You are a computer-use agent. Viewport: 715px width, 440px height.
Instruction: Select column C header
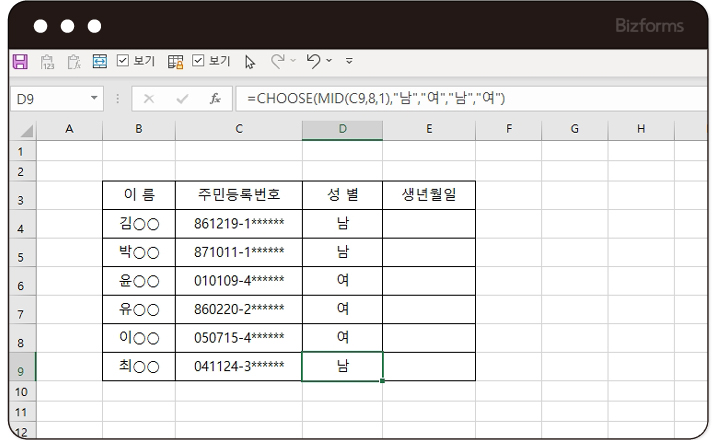coord(239,129)
